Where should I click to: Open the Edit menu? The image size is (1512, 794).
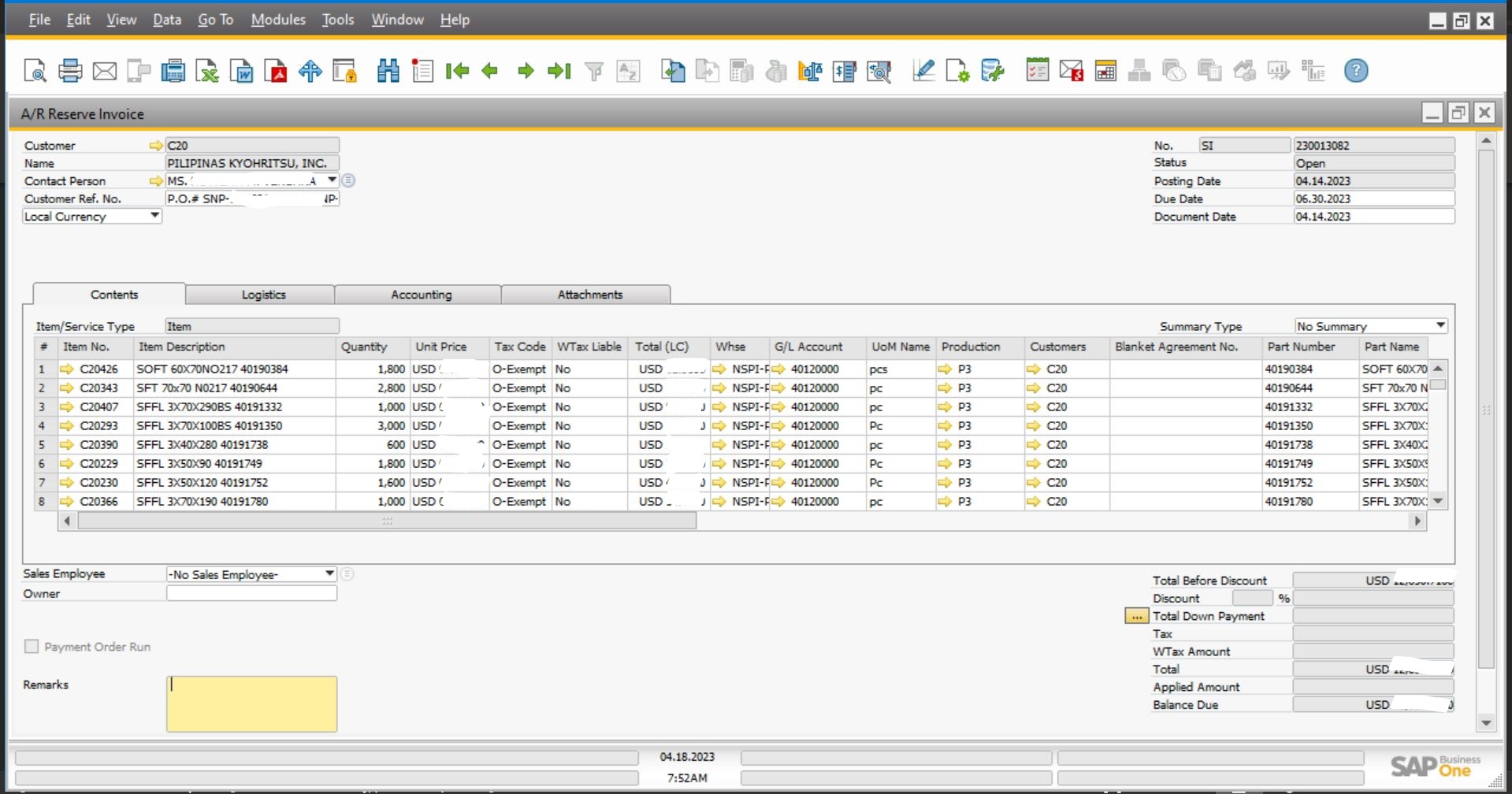click(x=78, y=20)
